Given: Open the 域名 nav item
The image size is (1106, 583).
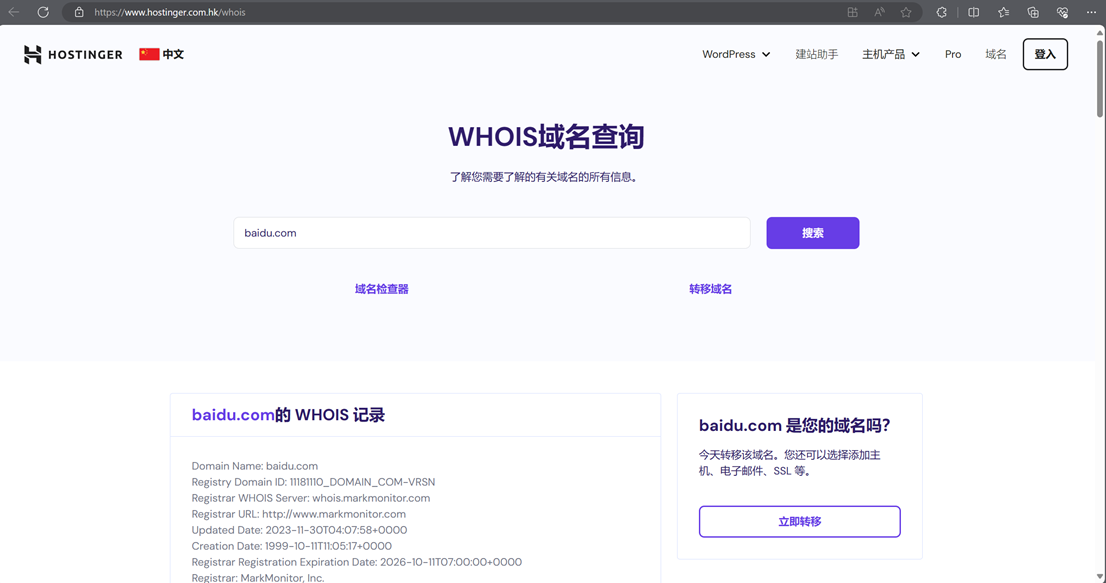Looking at the screenshot, I should click(x=996, y=54).
